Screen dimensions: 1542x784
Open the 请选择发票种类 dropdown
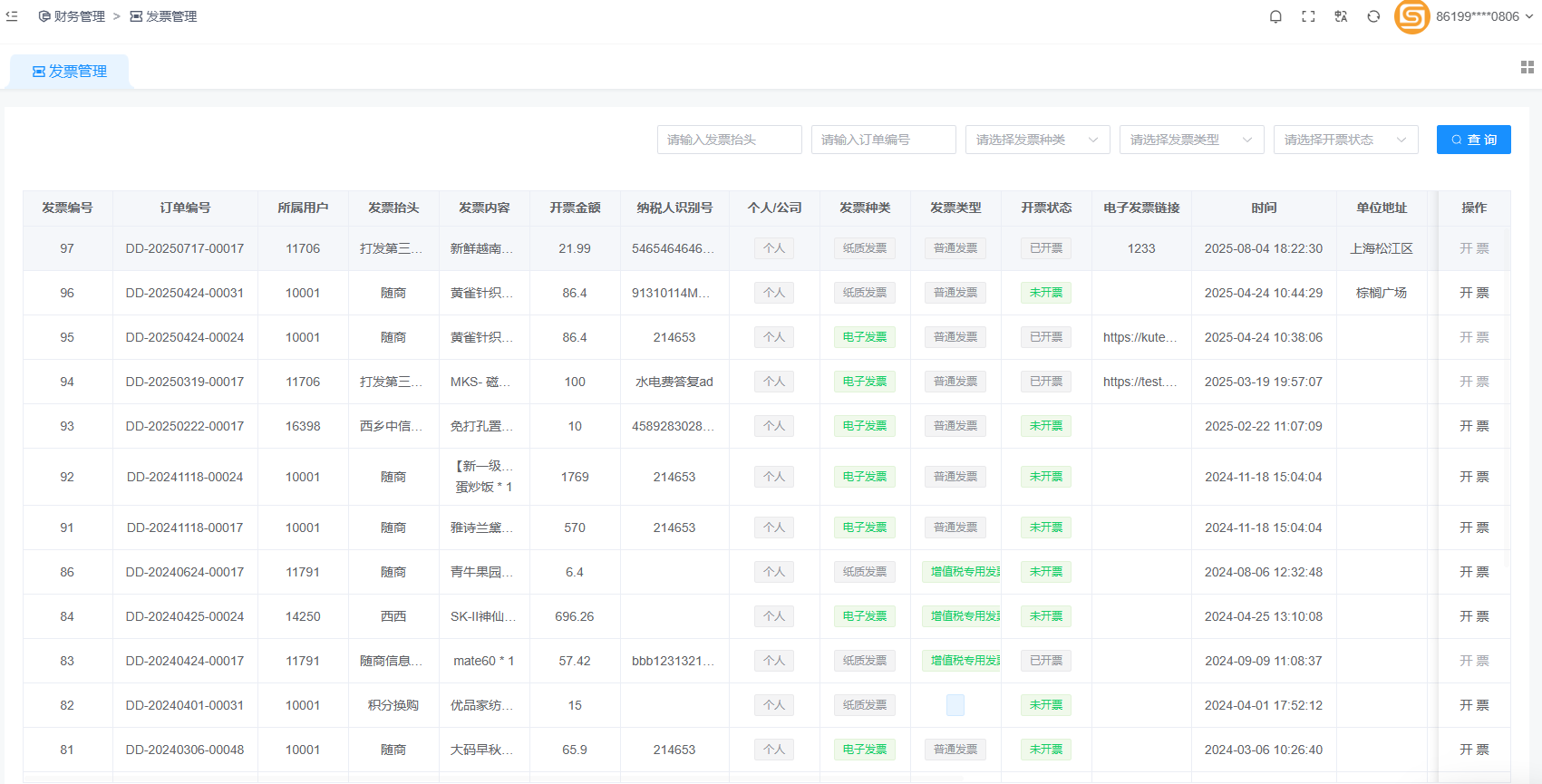coord(1037,140)
